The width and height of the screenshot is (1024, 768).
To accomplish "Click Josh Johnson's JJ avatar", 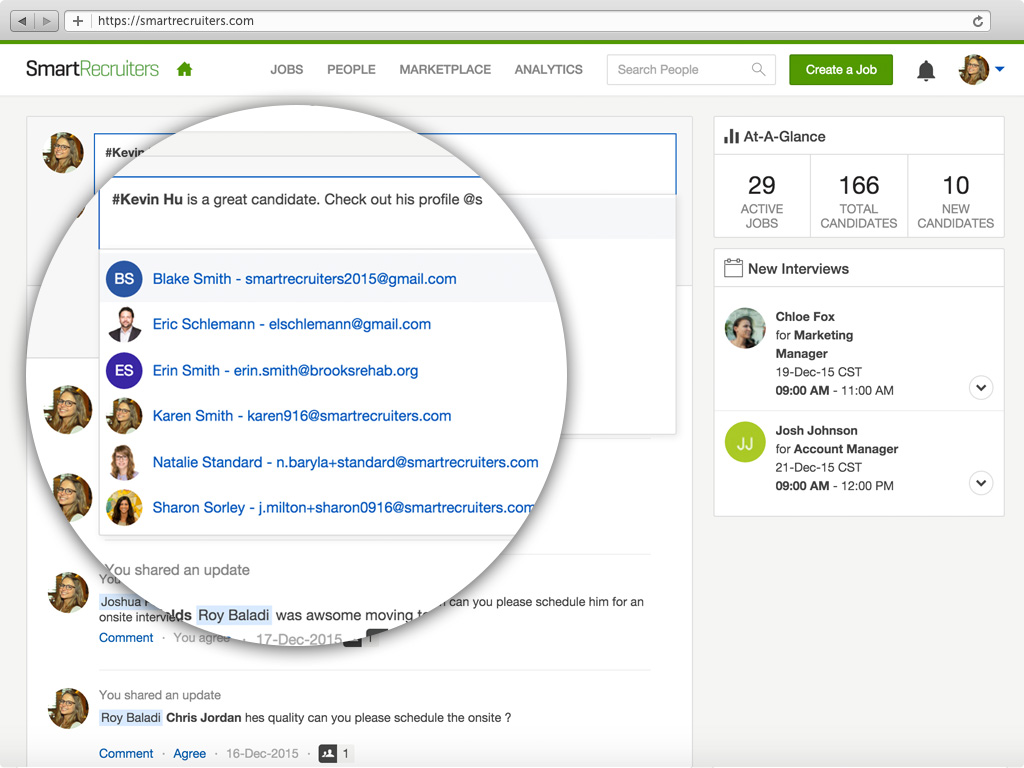I will 745,442.
